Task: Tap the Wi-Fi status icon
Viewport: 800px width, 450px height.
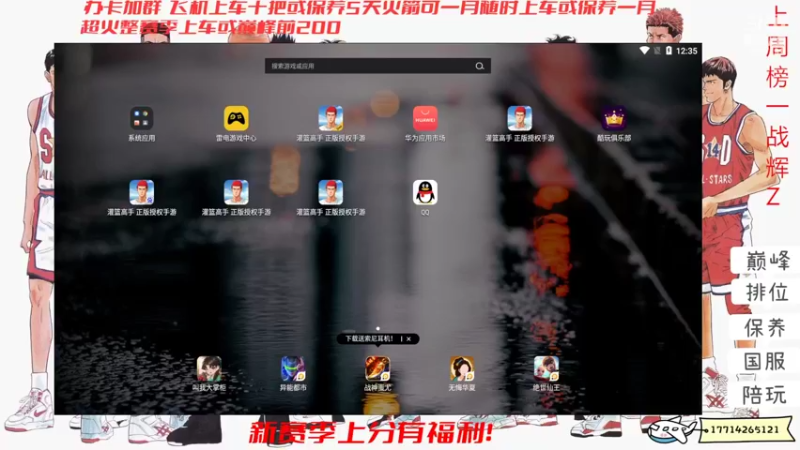Action: tap(644, 51)
